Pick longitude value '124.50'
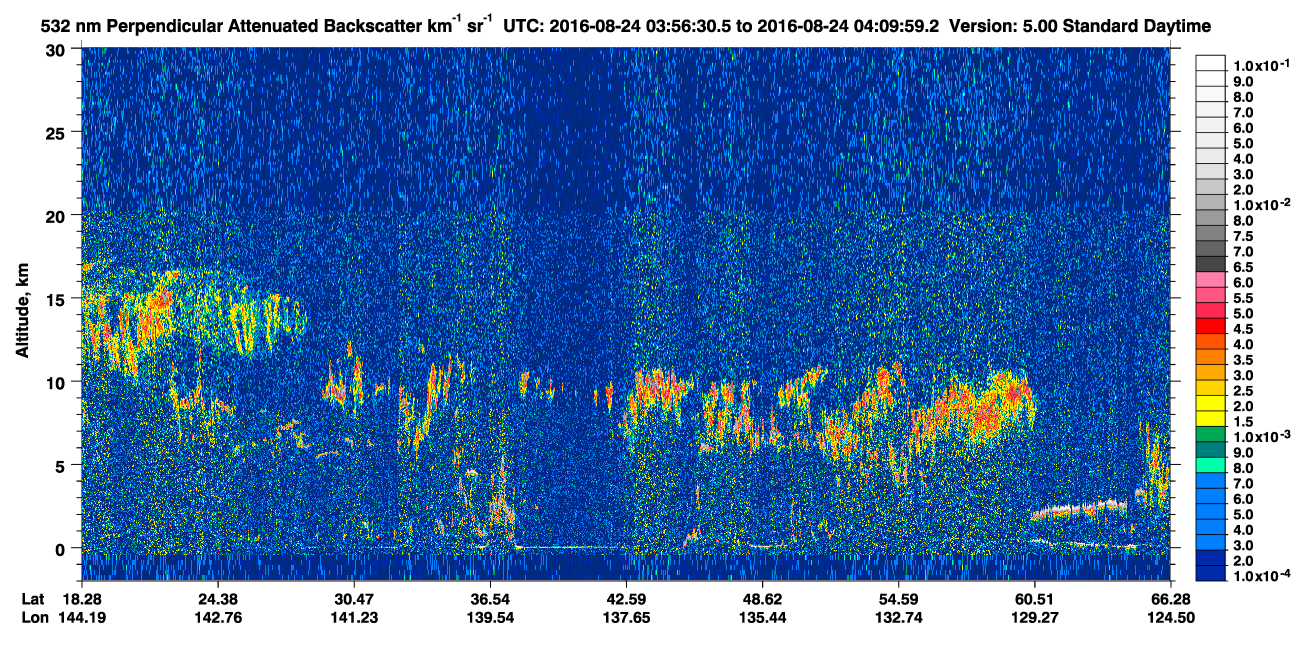Image resolution: width=1300 pixels, height=667 pixels. [x=1170, y=617]
